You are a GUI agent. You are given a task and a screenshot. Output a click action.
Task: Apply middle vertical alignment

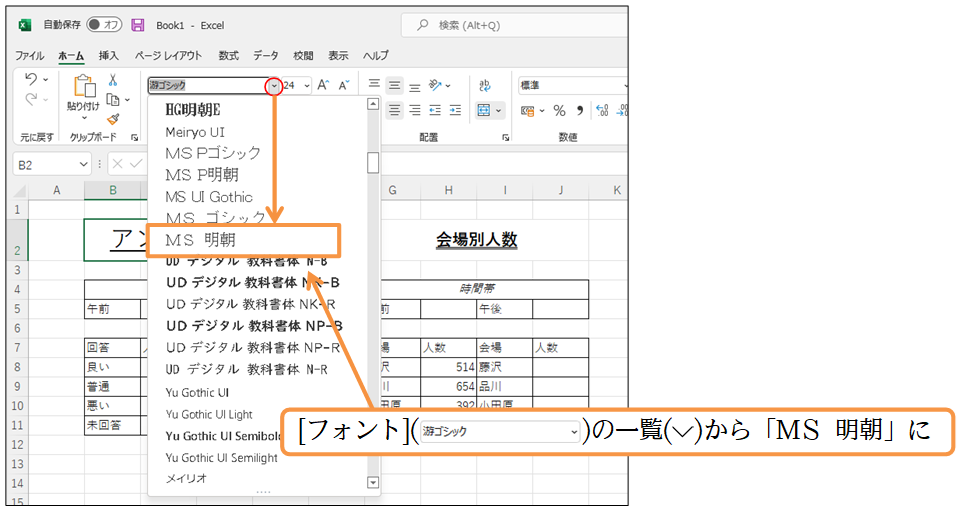pos(395,85)
